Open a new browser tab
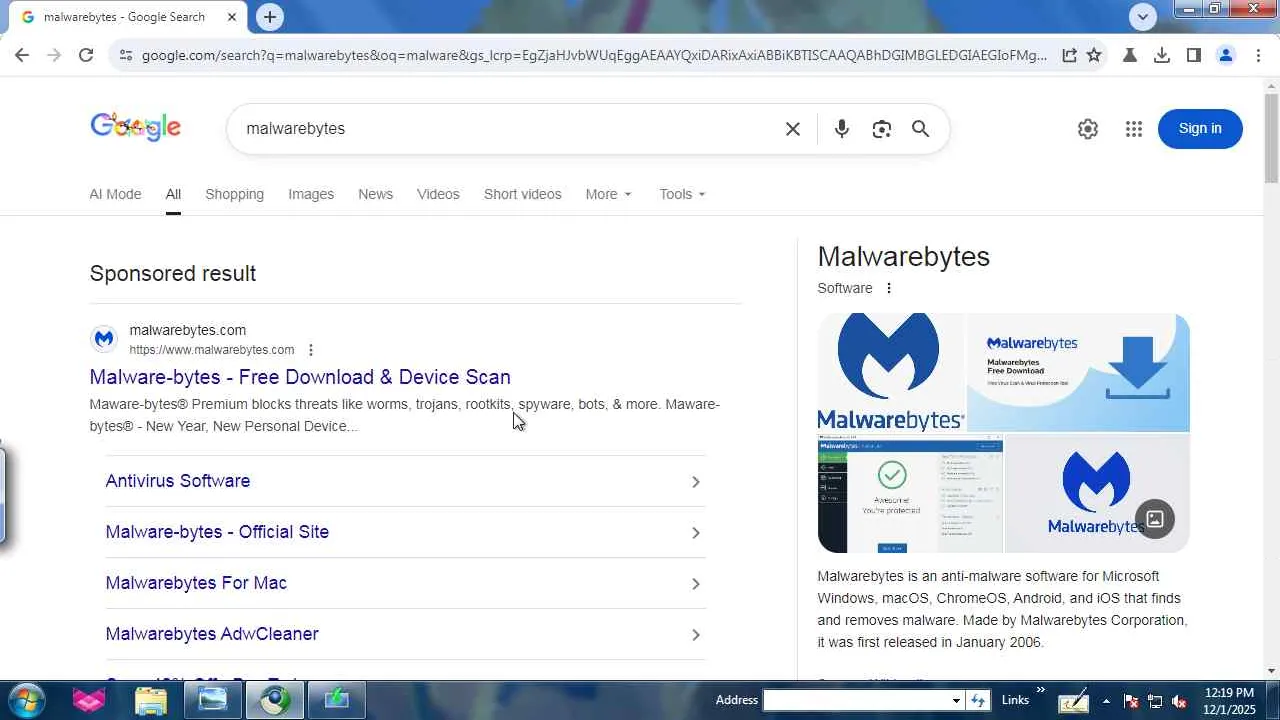Viewport: 1280px width, 720px height. coord(269,17)
